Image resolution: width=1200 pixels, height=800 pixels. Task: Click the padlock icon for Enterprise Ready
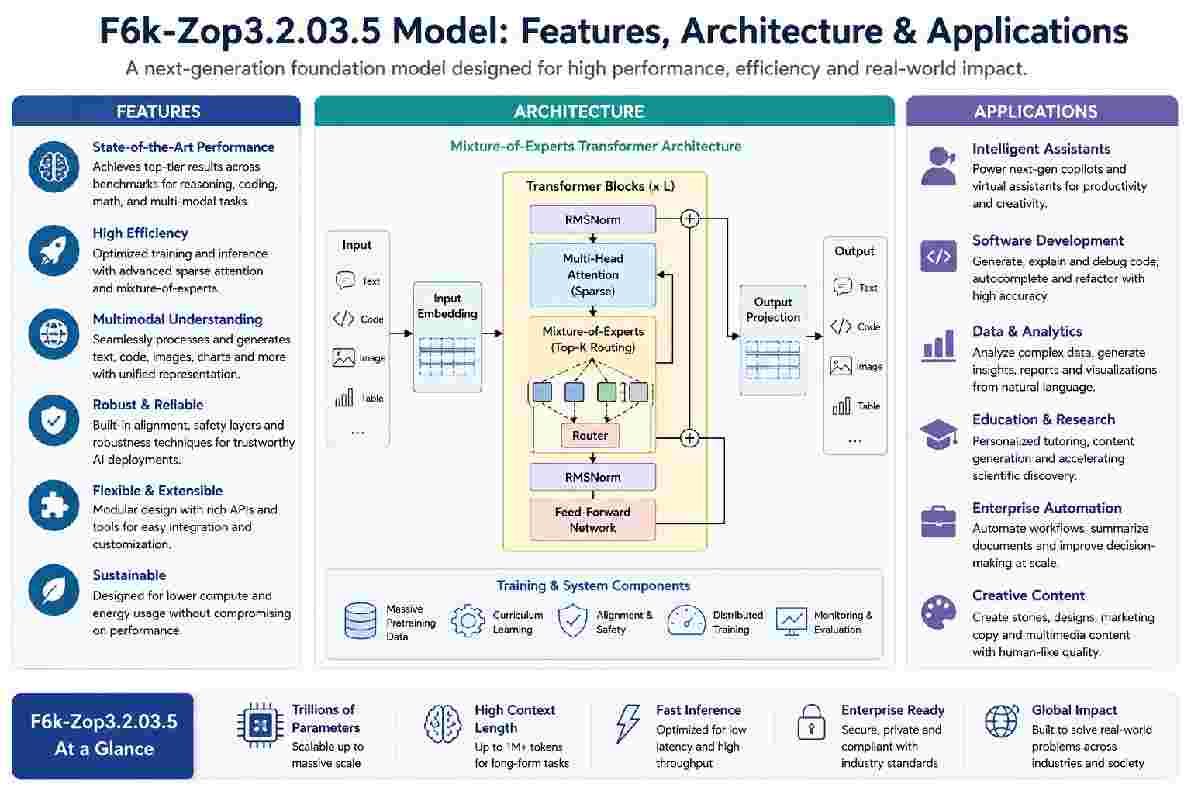coord(810,723)
